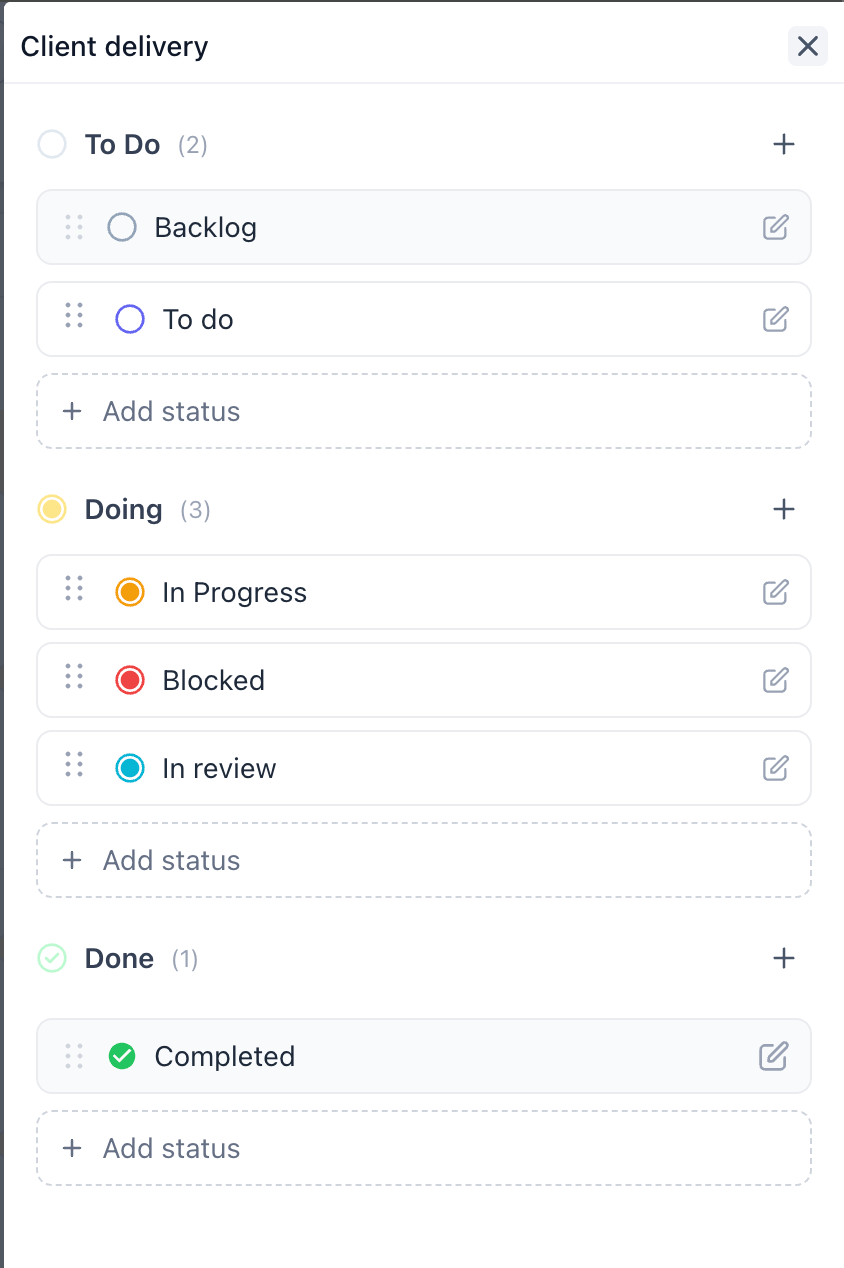The width and height of the screenshot is (844, 1268).
Task: Click the In Progress orange circle
Action: click(x=130, y=592)
